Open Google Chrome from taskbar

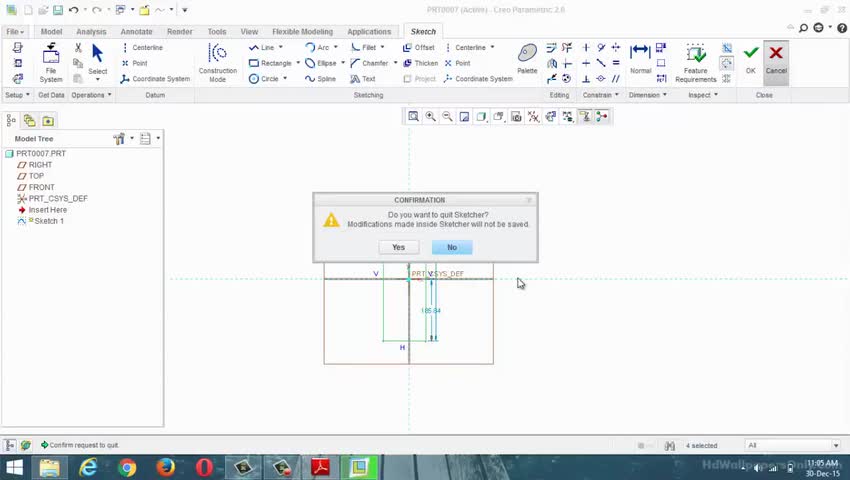pos(127,467)
